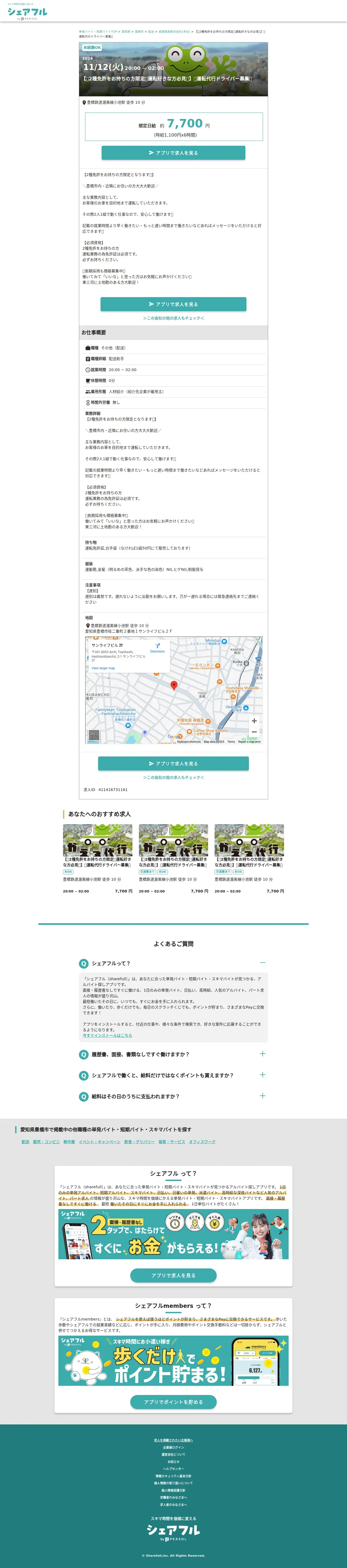Go to 豊橋市 breadcrumb
The height and width of the screenshot is (1568, 347).
click(139, 32)
